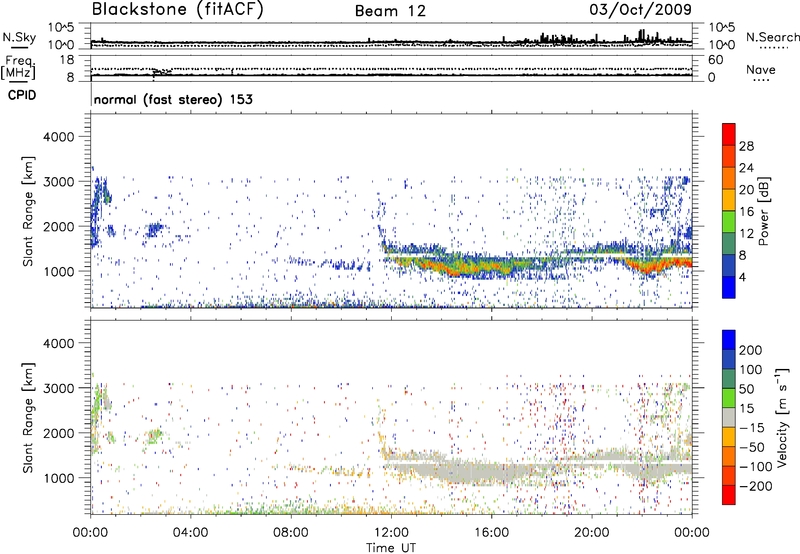Click the date "03/Oct/2009"

[x=641, y=9]
